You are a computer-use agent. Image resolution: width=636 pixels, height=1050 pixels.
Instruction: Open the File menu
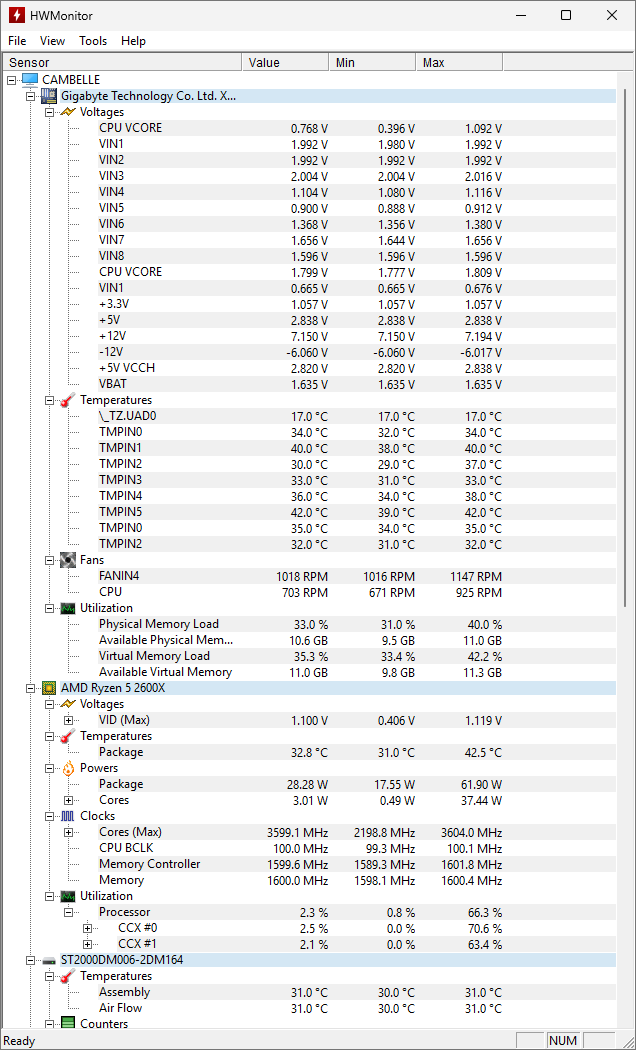pyautogui.click(x=17, y=41)
